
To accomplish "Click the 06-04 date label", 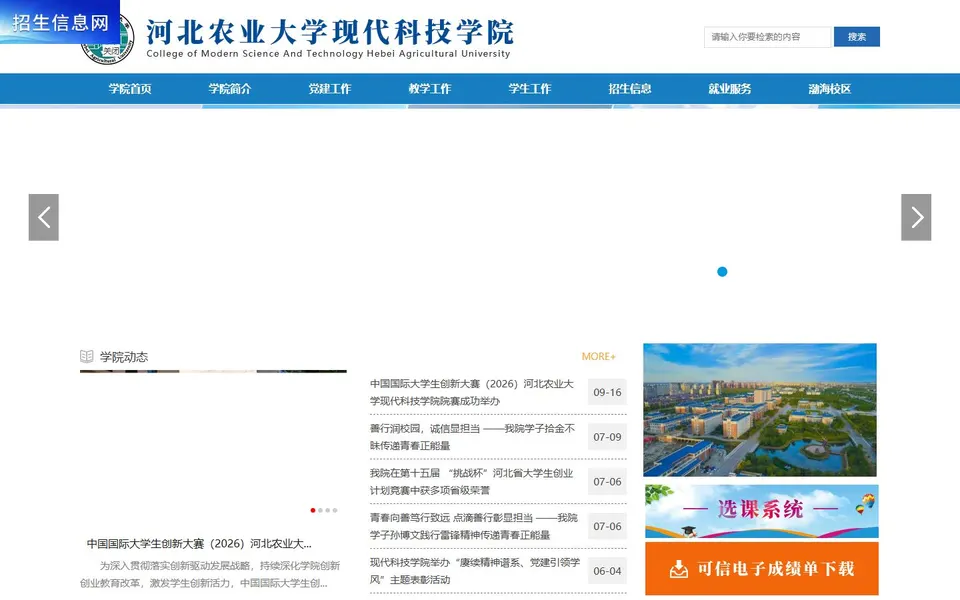I will pyautogui.click(x=607, y=571).
